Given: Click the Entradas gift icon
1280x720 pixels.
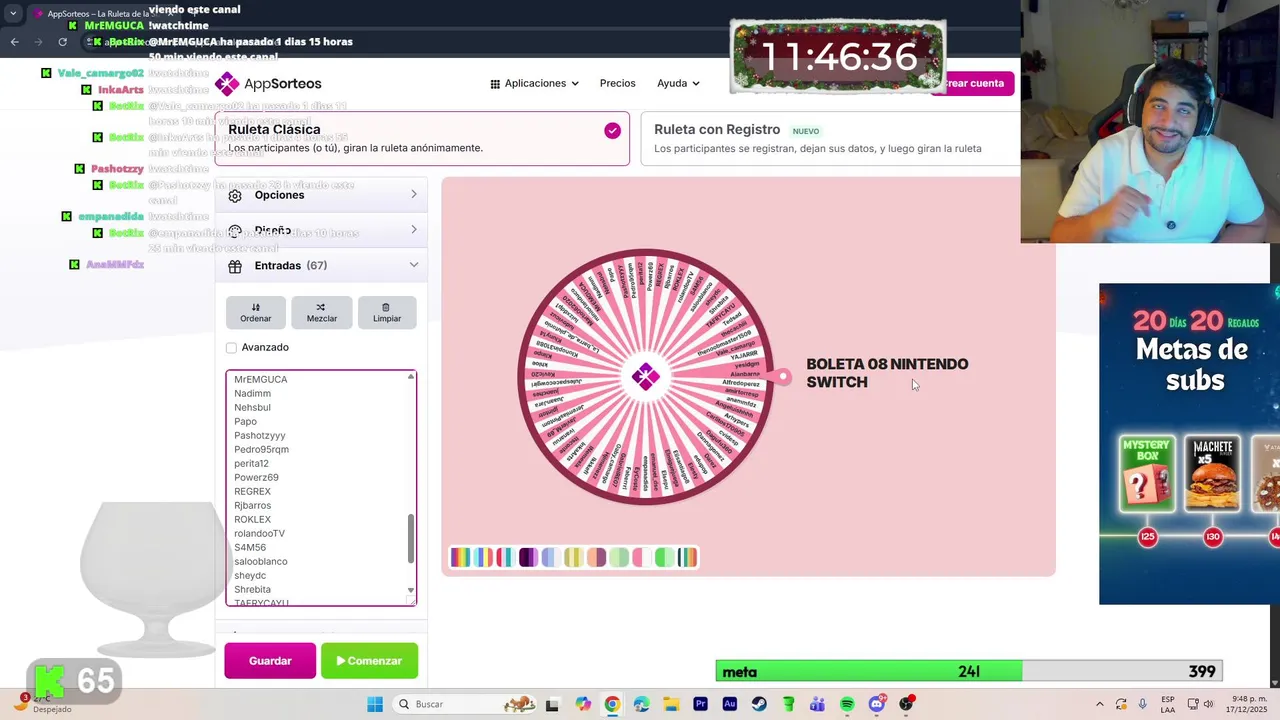Looking at the screenshot, I should click(x=235, y=266).
